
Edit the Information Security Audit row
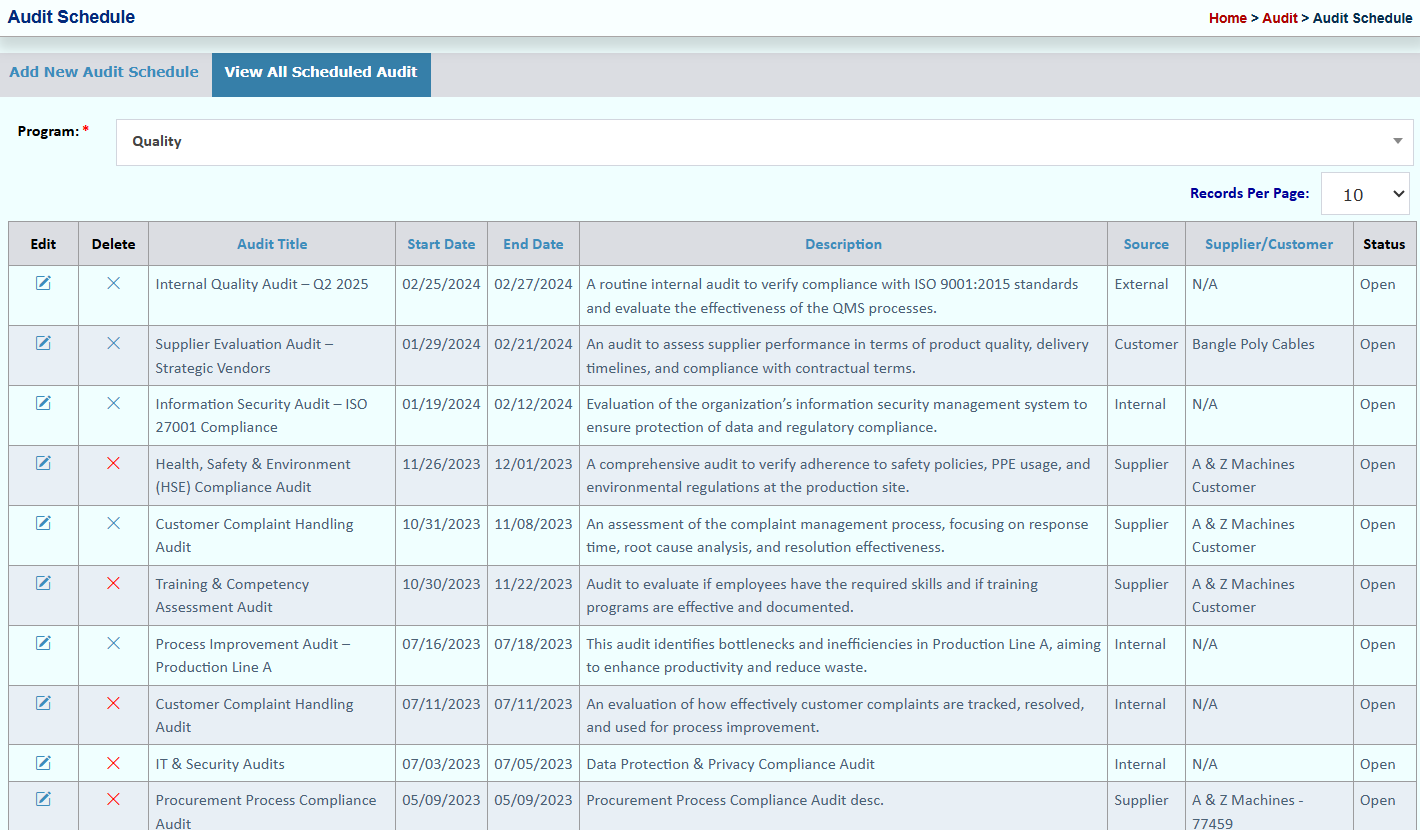click(43, 403)
